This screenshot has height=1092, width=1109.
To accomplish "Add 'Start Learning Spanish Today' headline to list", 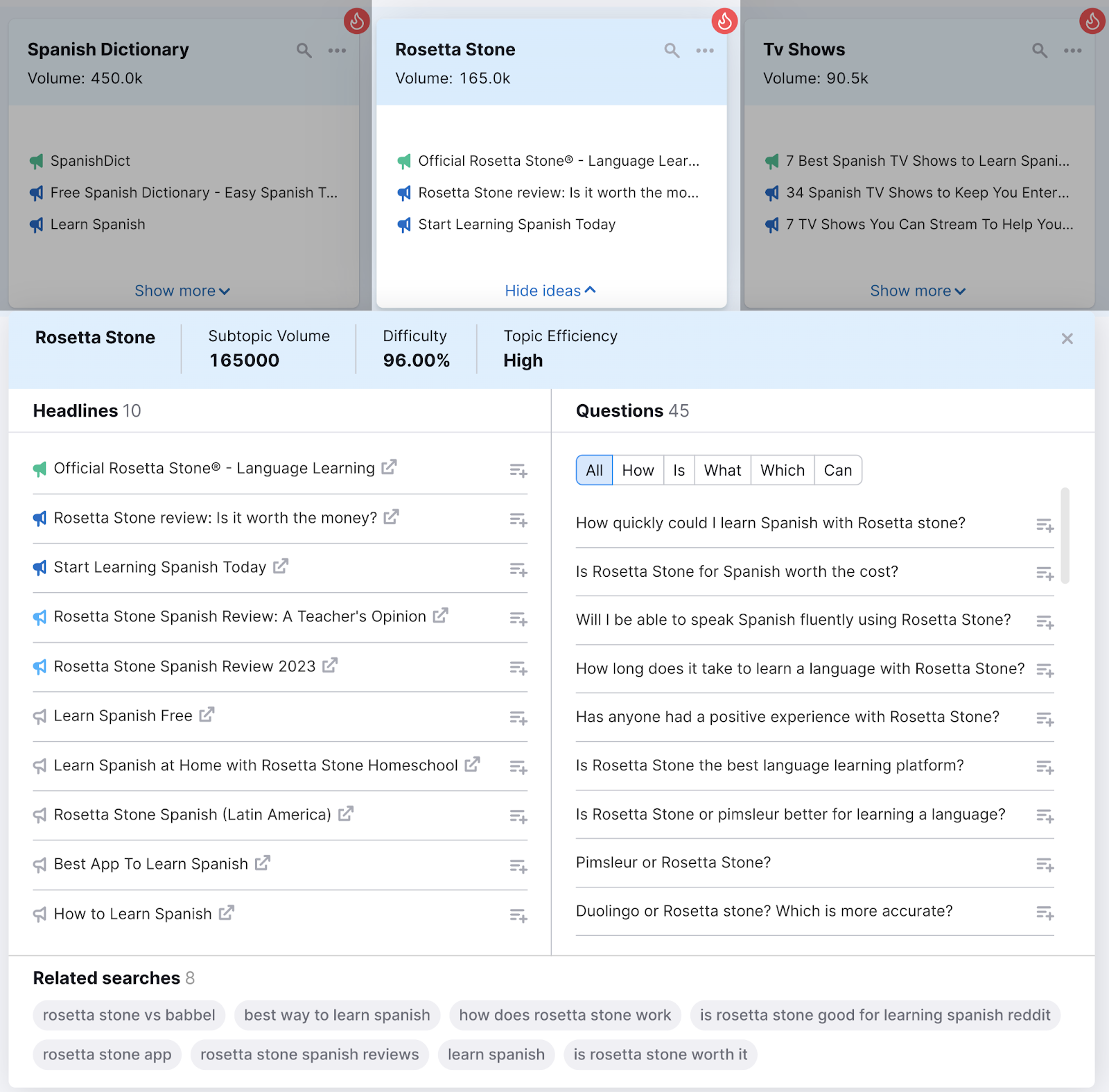I will [518, 569].
